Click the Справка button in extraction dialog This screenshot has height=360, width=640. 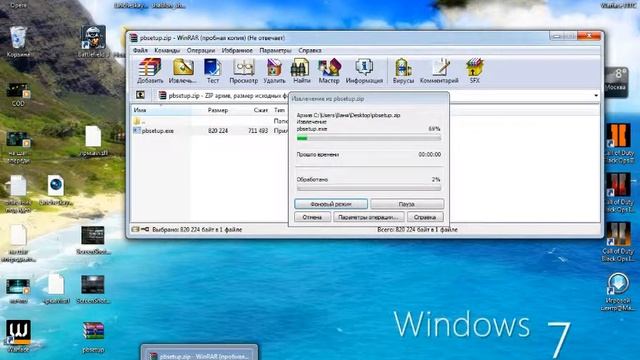[x=425, y=217]
